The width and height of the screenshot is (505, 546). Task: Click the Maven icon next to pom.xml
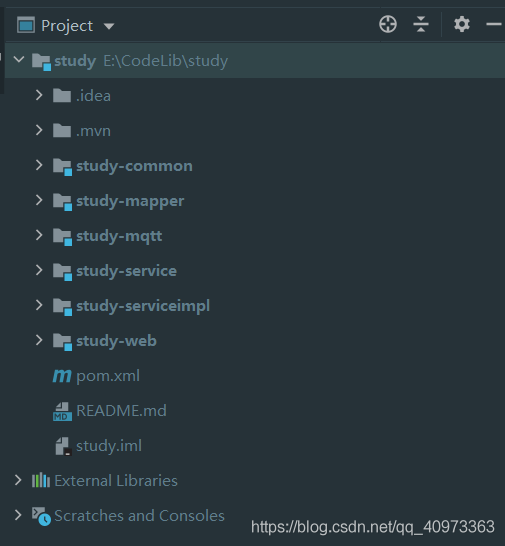pos(62,376)
